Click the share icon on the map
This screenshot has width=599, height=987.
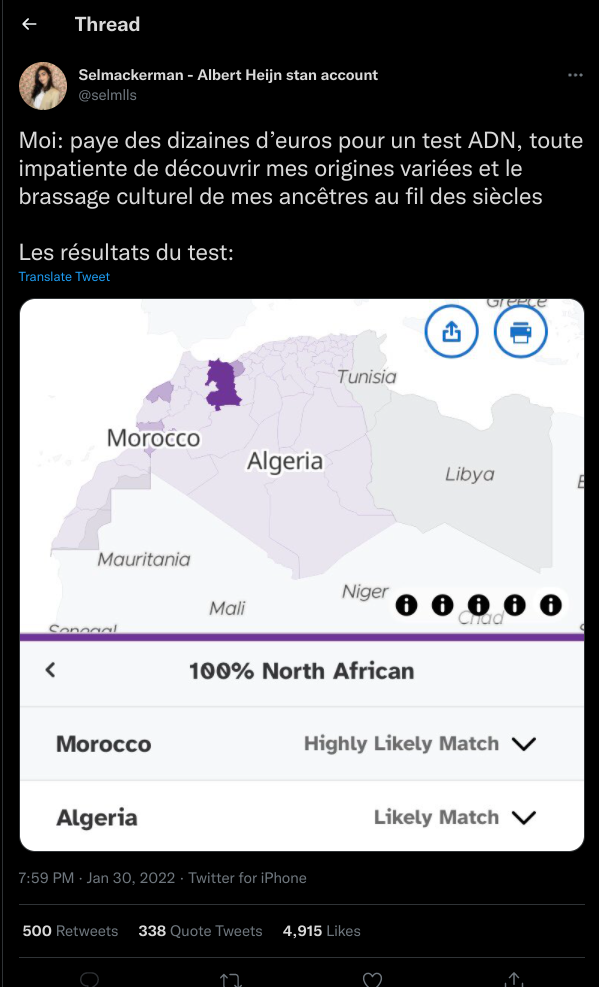(452, 332)
